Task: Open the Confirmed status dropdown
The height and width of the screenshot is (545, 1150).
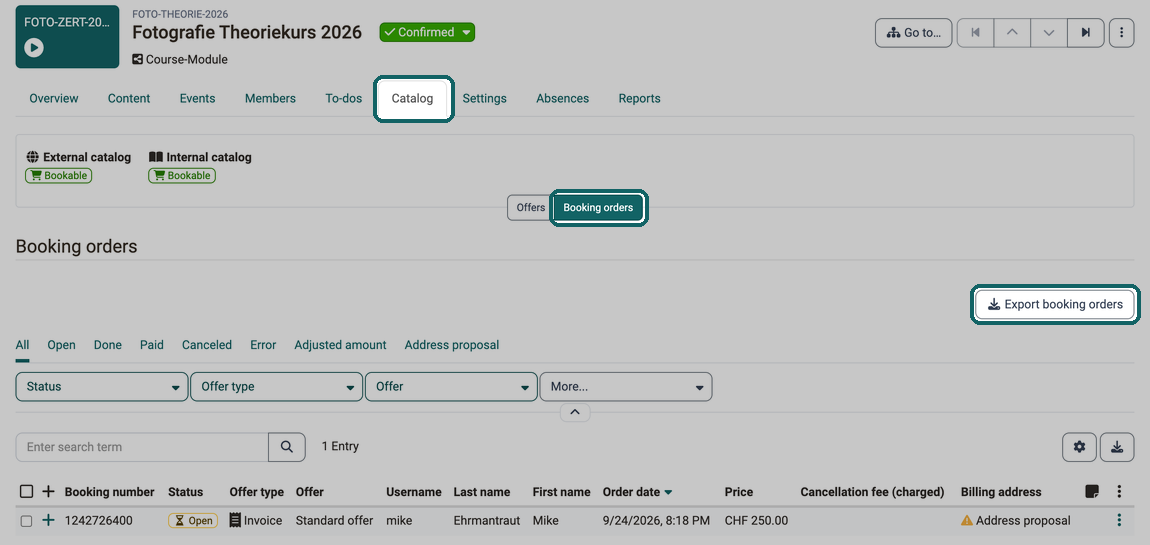Action: (x=427, y=32)
